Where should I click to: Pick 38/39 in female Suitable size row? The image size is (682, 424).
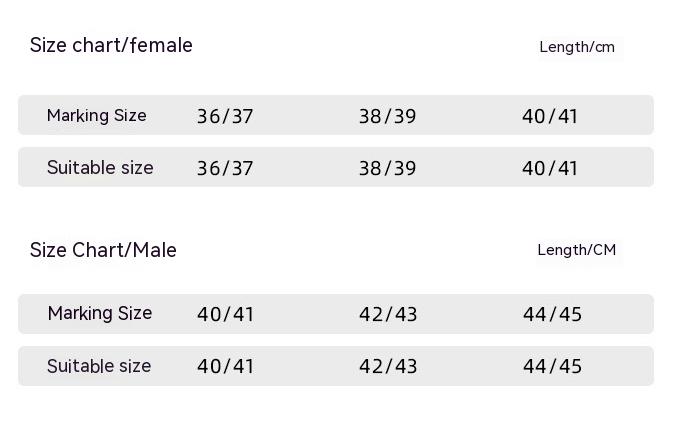(387, 168)
